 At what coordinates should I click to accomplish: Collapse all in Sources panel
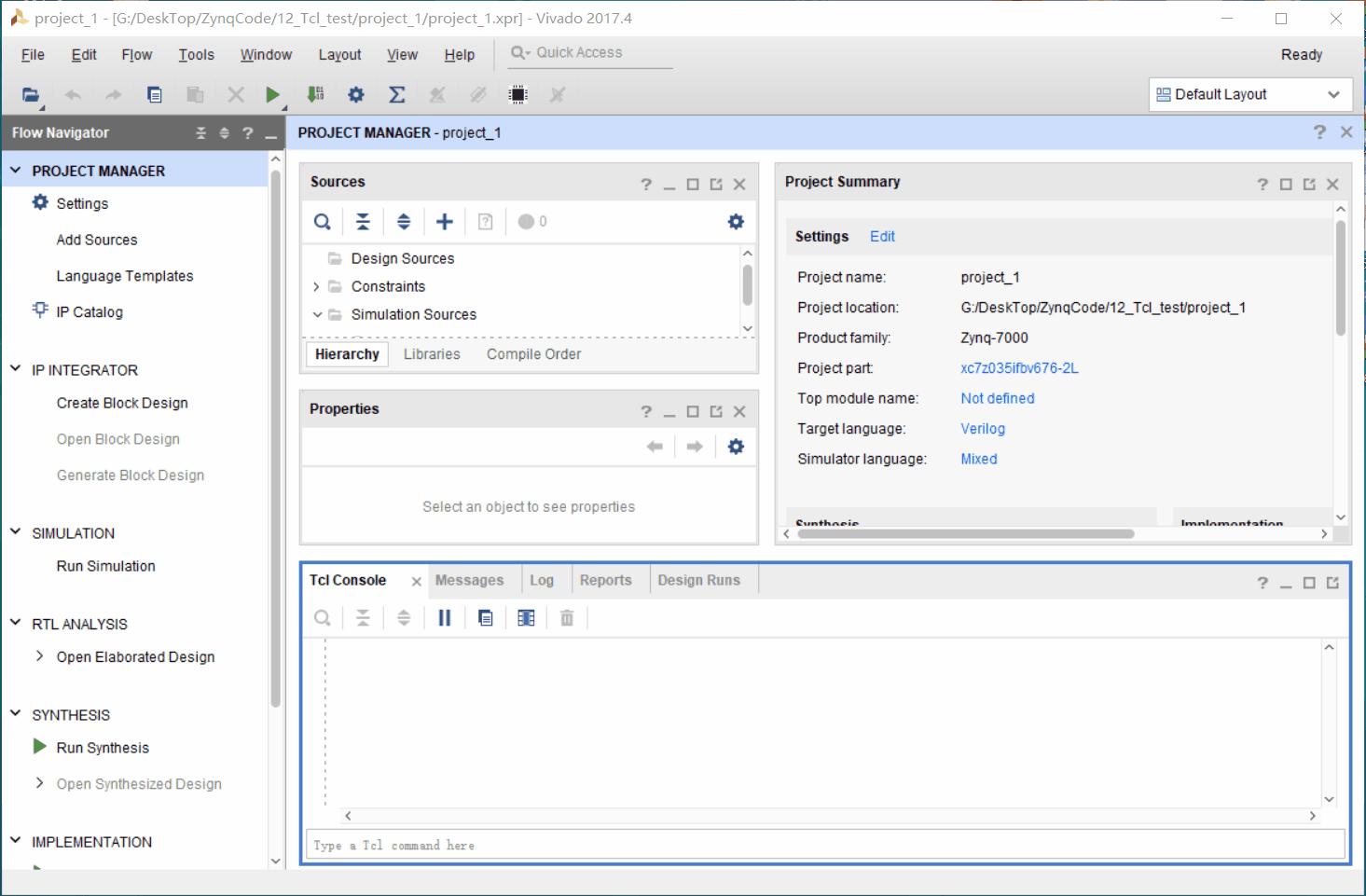[x=363, y=222]
